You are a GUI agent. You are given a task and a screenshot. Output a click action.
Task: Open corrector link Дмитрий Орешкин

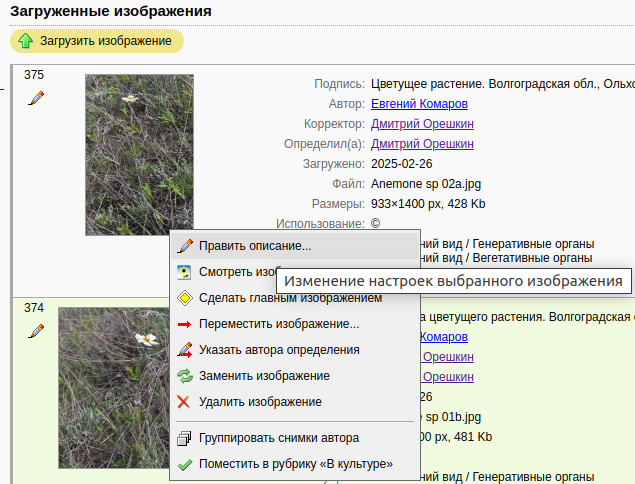click(x=422, y=124)
